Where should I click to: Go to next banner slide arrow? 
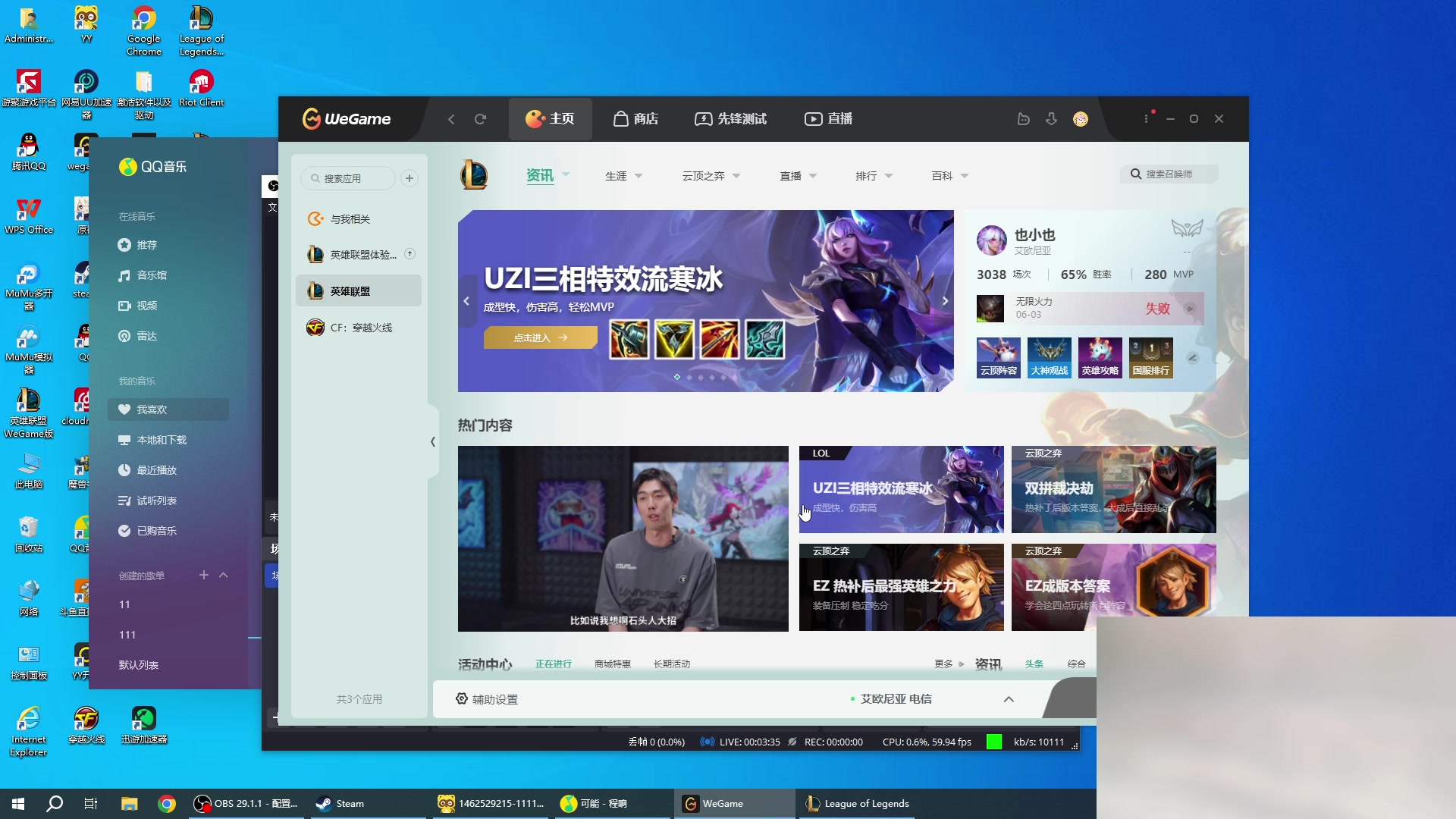click(x=945, y=301)
